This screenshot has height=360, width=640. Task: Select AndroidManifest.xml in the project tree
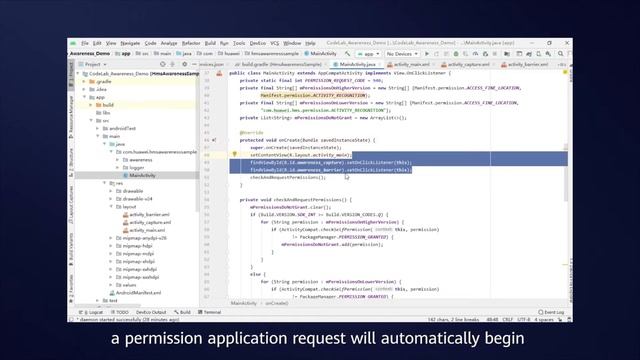pos(137,293)
